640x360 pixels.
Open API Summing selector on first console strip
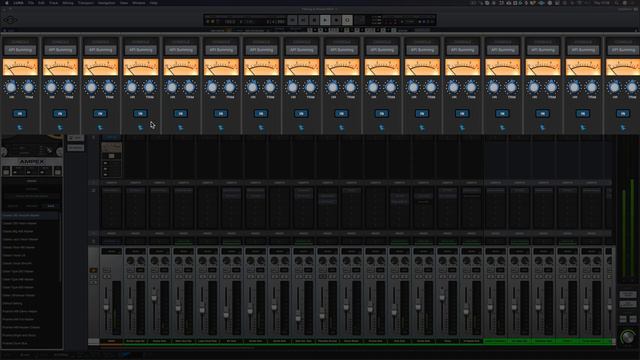click(20, 50)
